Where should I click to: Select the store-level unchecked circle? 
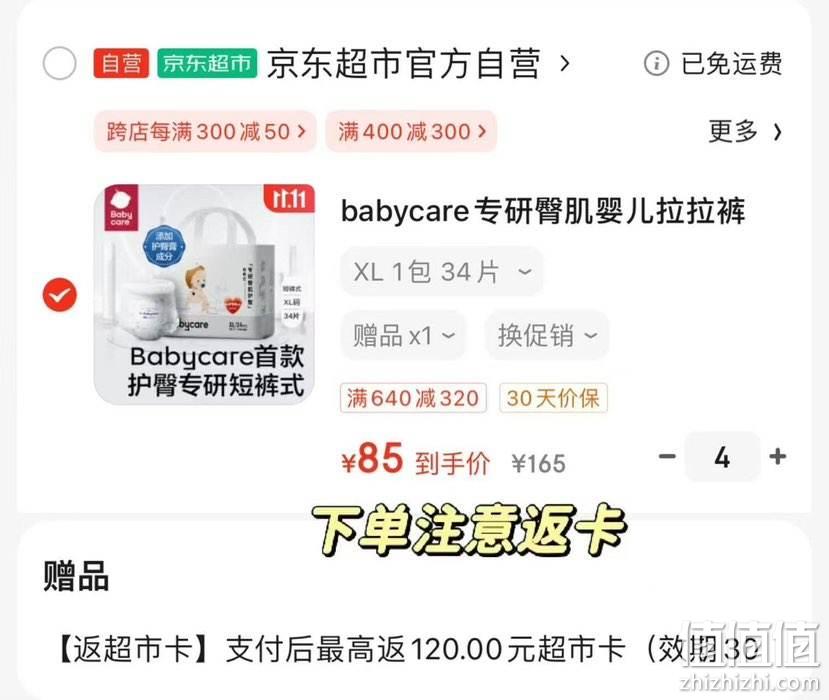tap(59, 63)
